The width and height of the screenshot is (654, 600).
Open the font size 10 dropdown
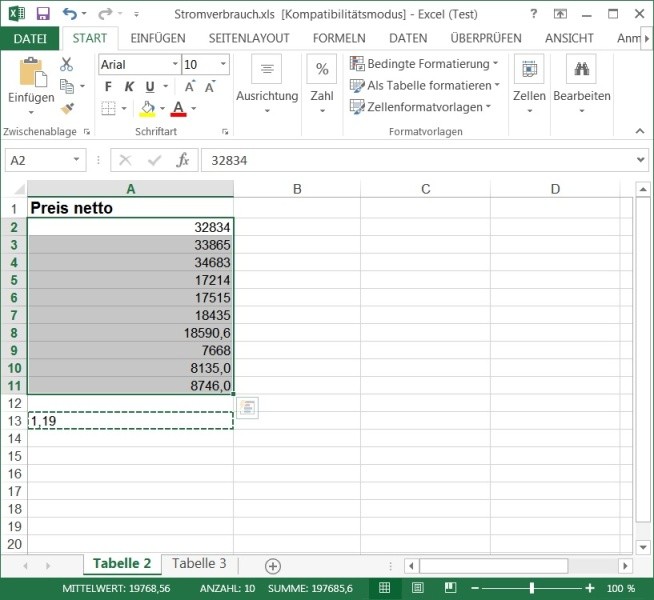(x=224, y=64)
